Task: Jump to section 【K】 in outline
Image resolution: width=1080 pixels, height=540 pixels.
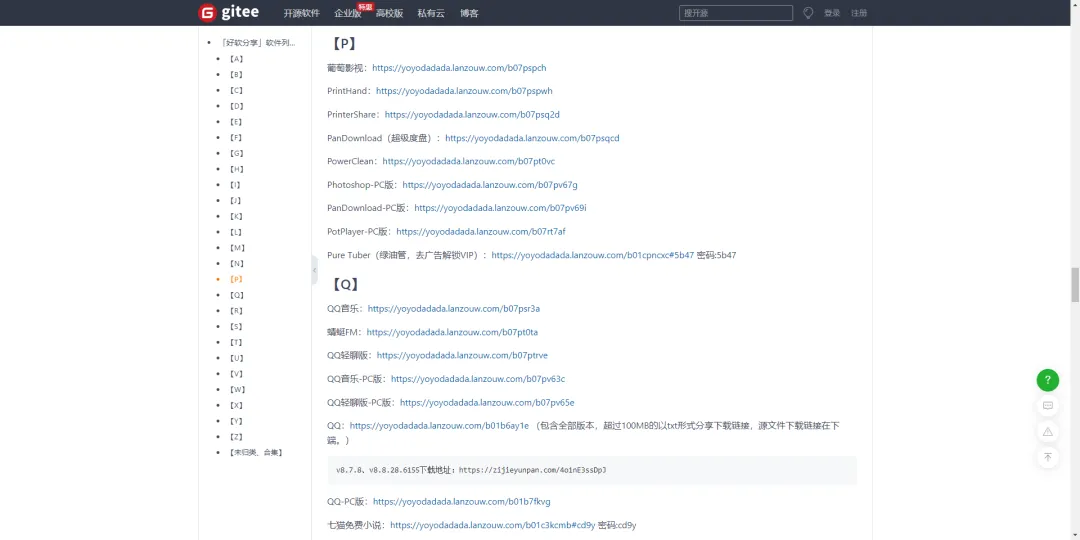Action: coord(236,216)
